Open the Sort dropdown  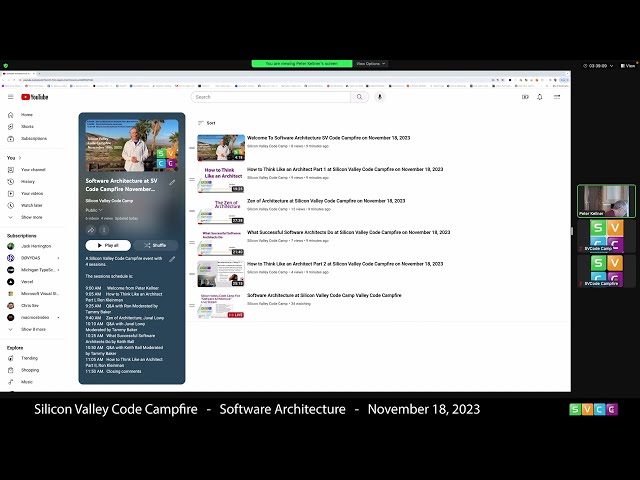(x=207, y=123)
